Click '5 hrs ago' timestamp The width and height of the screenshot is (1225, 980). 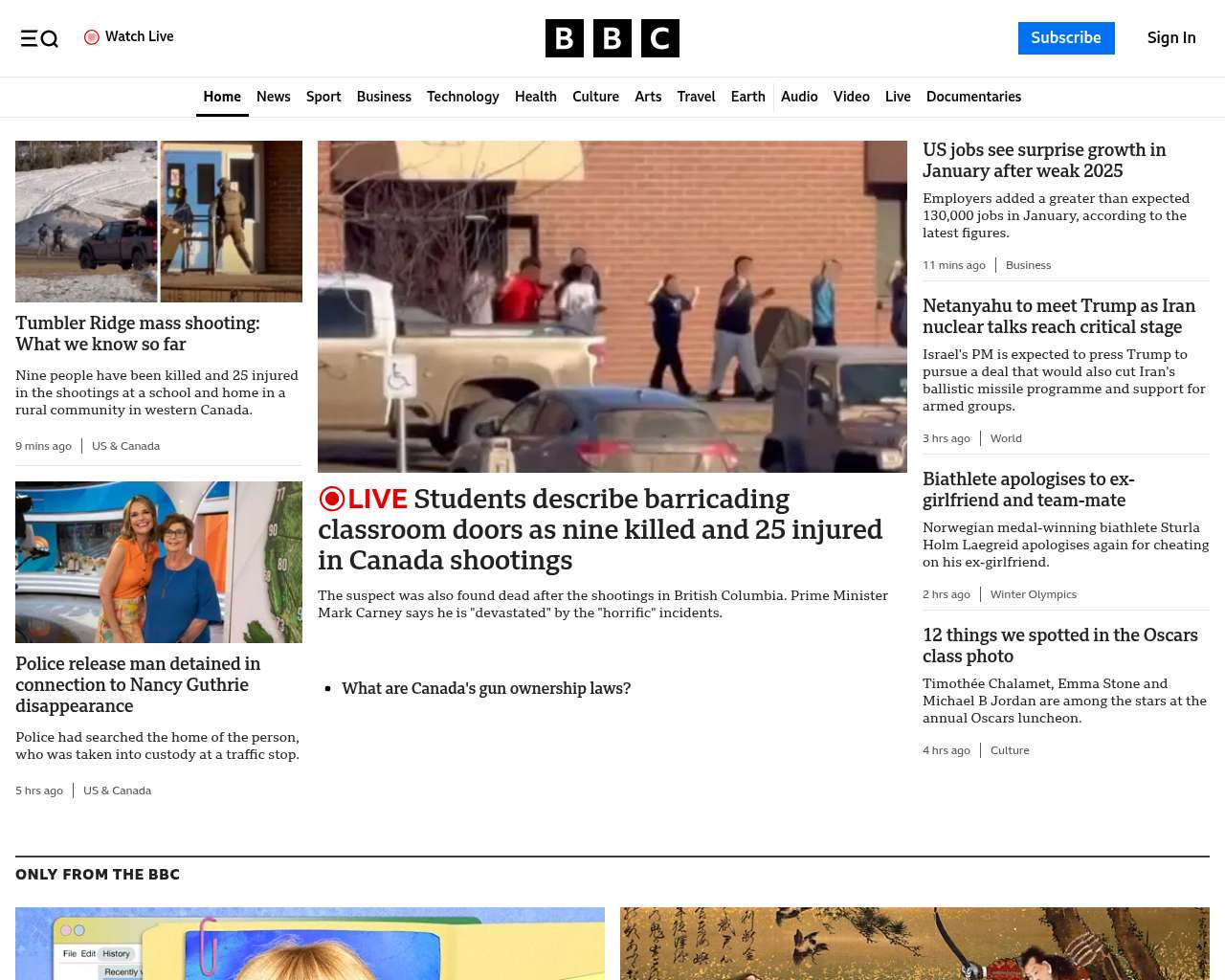coord(39,791)
